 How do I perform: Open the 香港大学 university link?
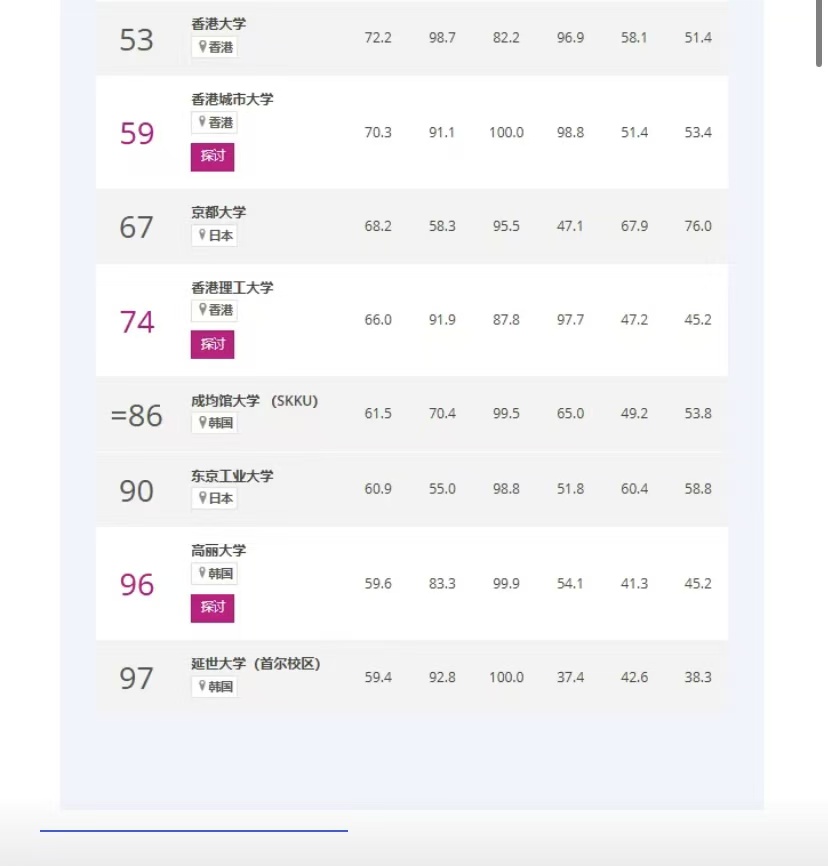(x=219, y=24)
